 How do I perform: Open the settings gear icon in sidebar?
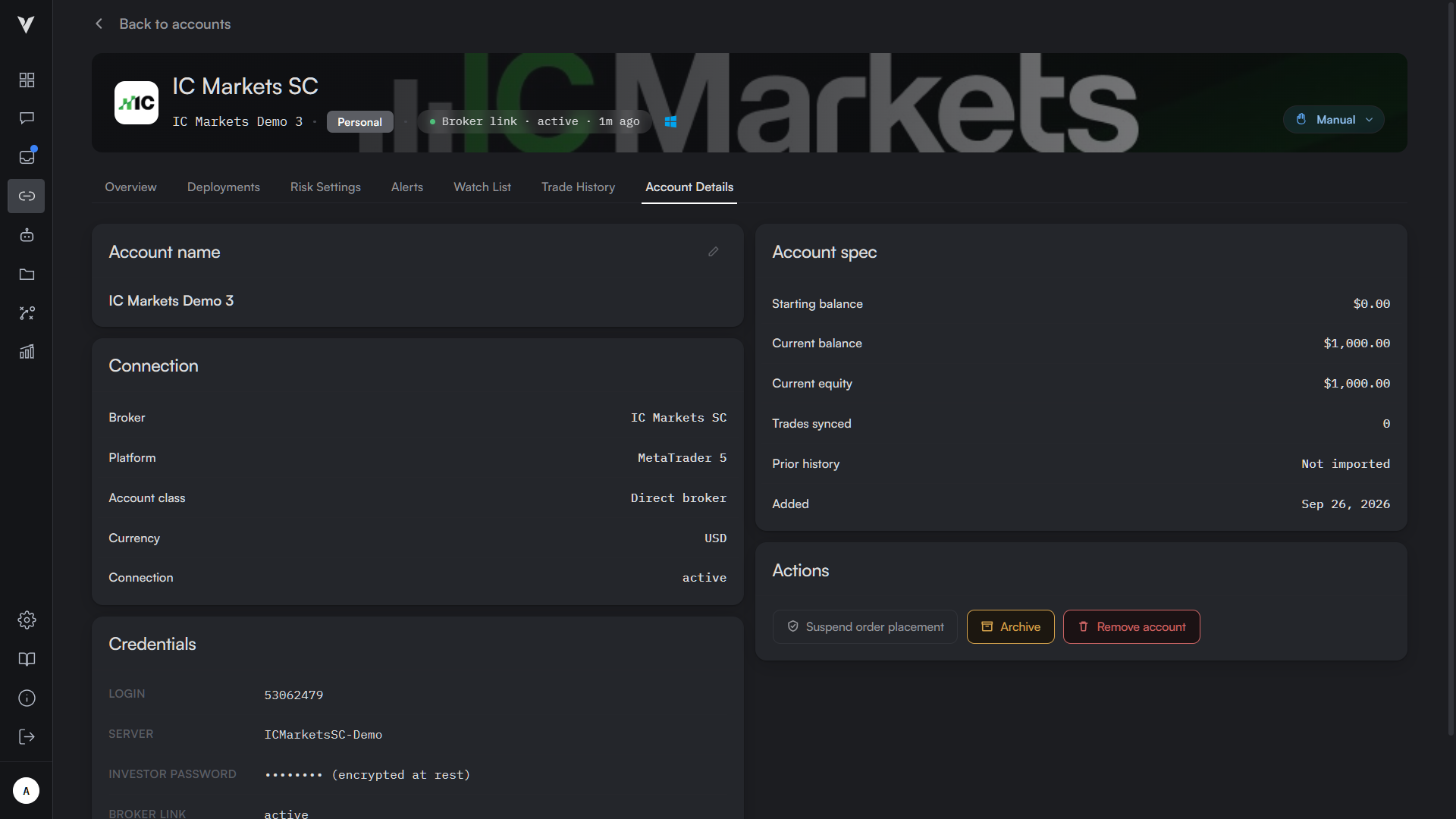(x=27, y=620)
